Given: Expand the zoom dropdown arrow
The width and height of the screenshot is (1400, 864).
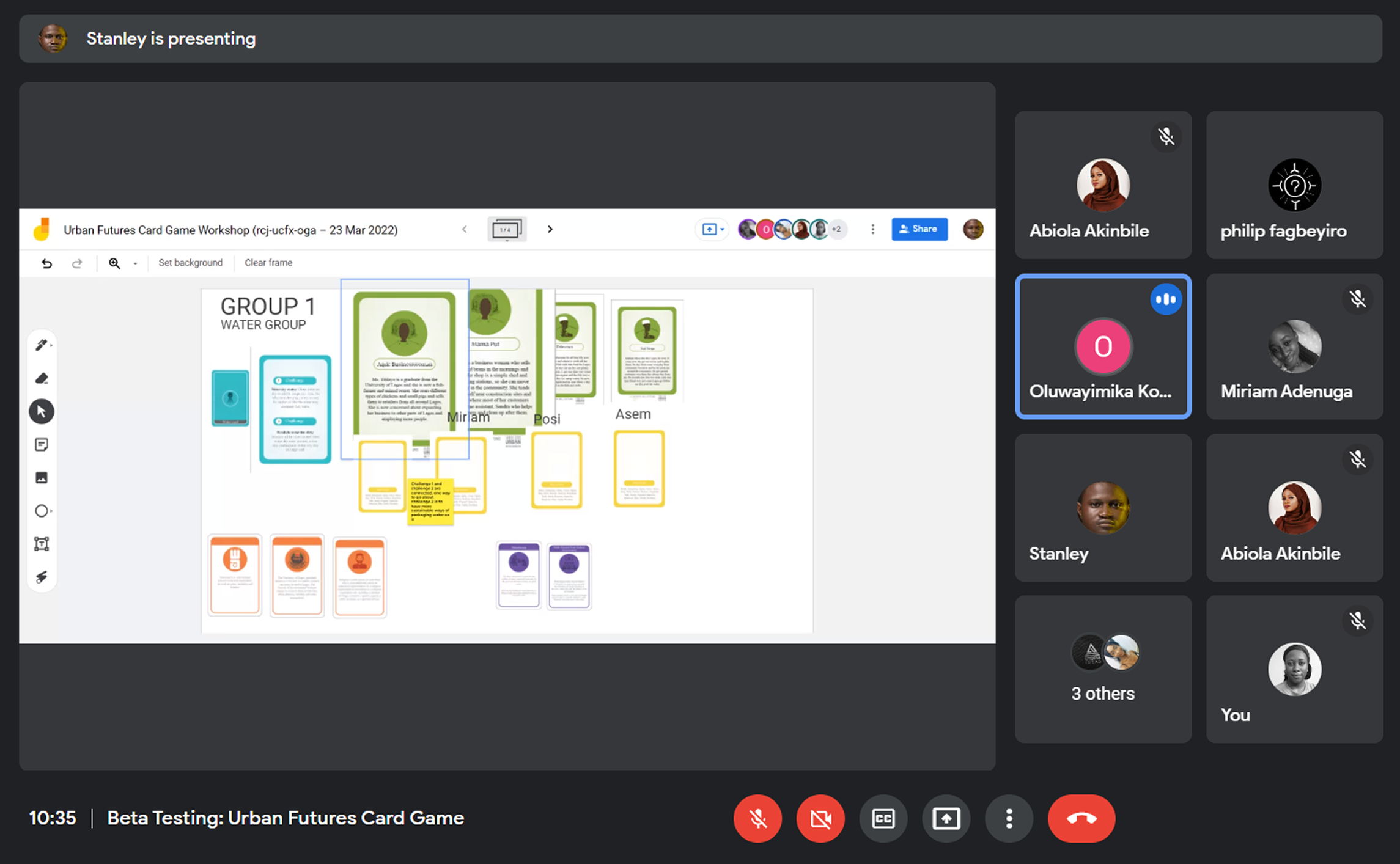Looking at the screenshot, I should (135, 263).
